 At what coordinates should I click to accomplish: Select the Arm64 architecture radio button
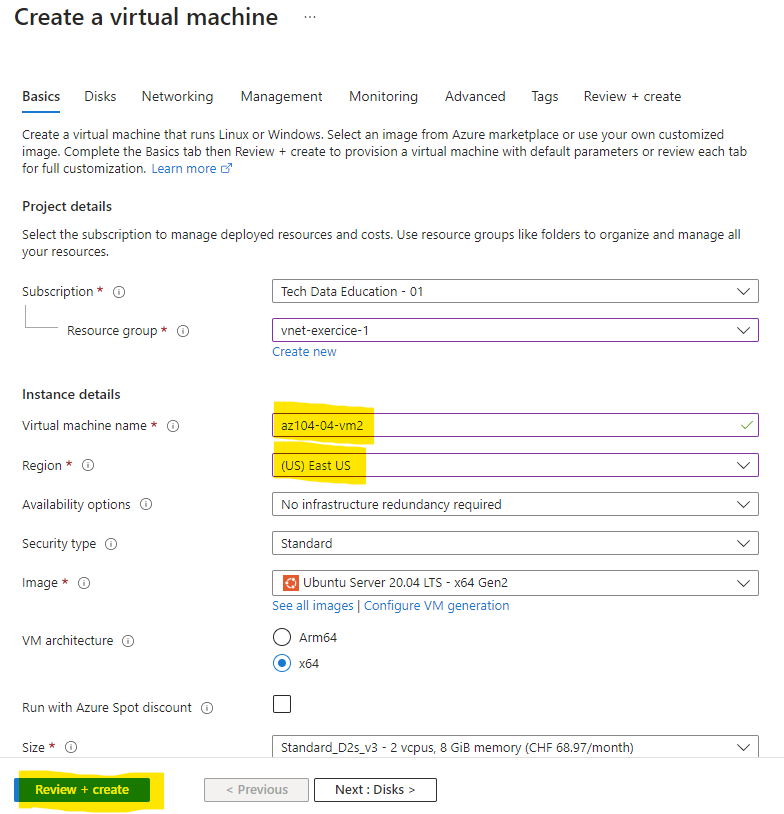pyautogui.click(x=282, y=637)
